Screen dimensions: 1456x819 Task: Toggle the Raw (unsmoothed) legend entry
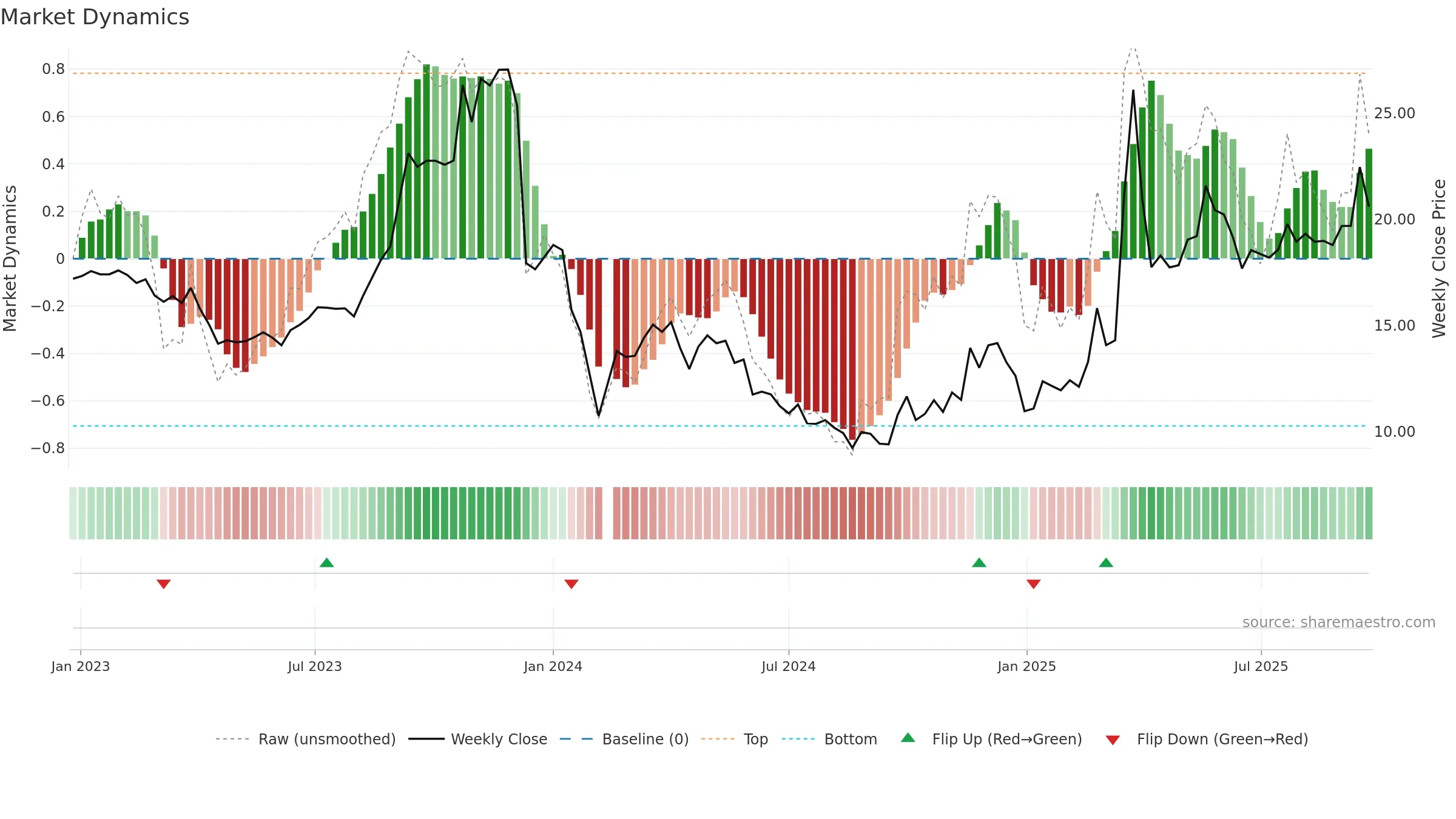[305, 739]
